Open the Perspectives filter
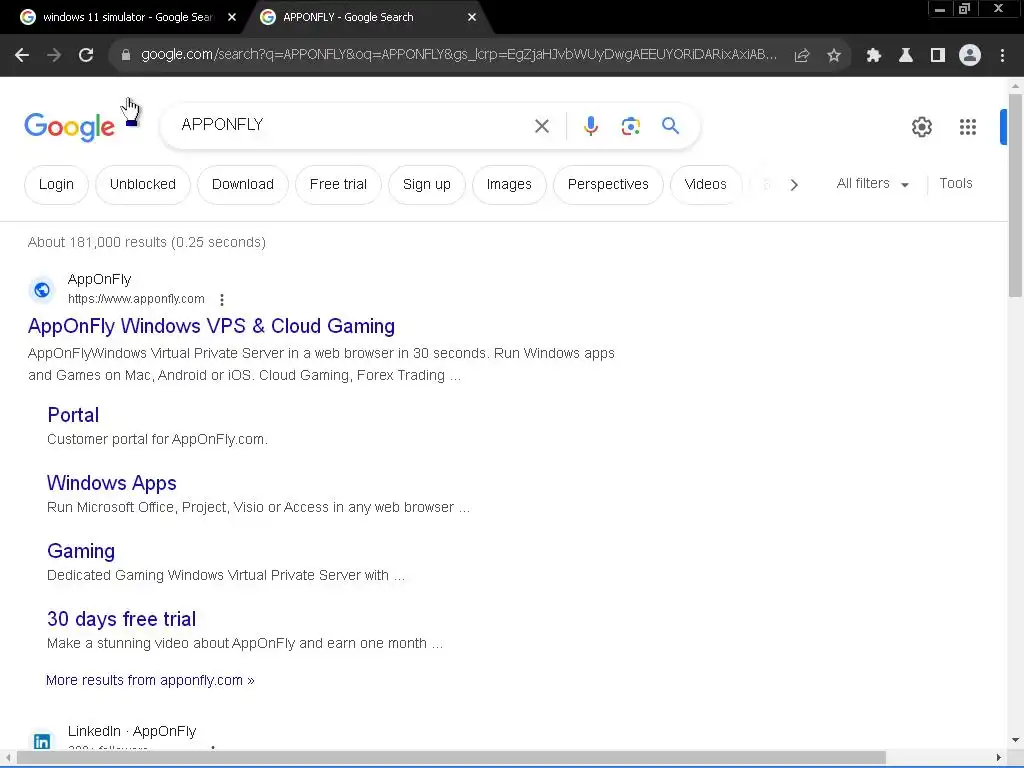Screen dimensions: 1024x768 (608, 185)
